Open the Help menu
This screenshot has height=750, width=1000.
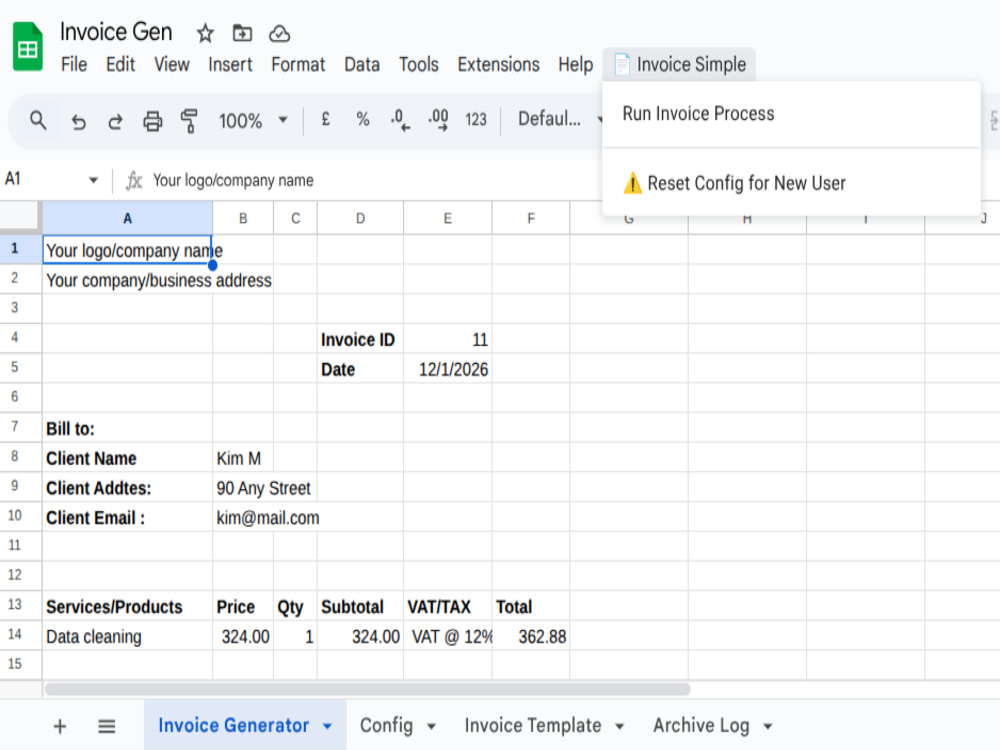tap(575, 64)
